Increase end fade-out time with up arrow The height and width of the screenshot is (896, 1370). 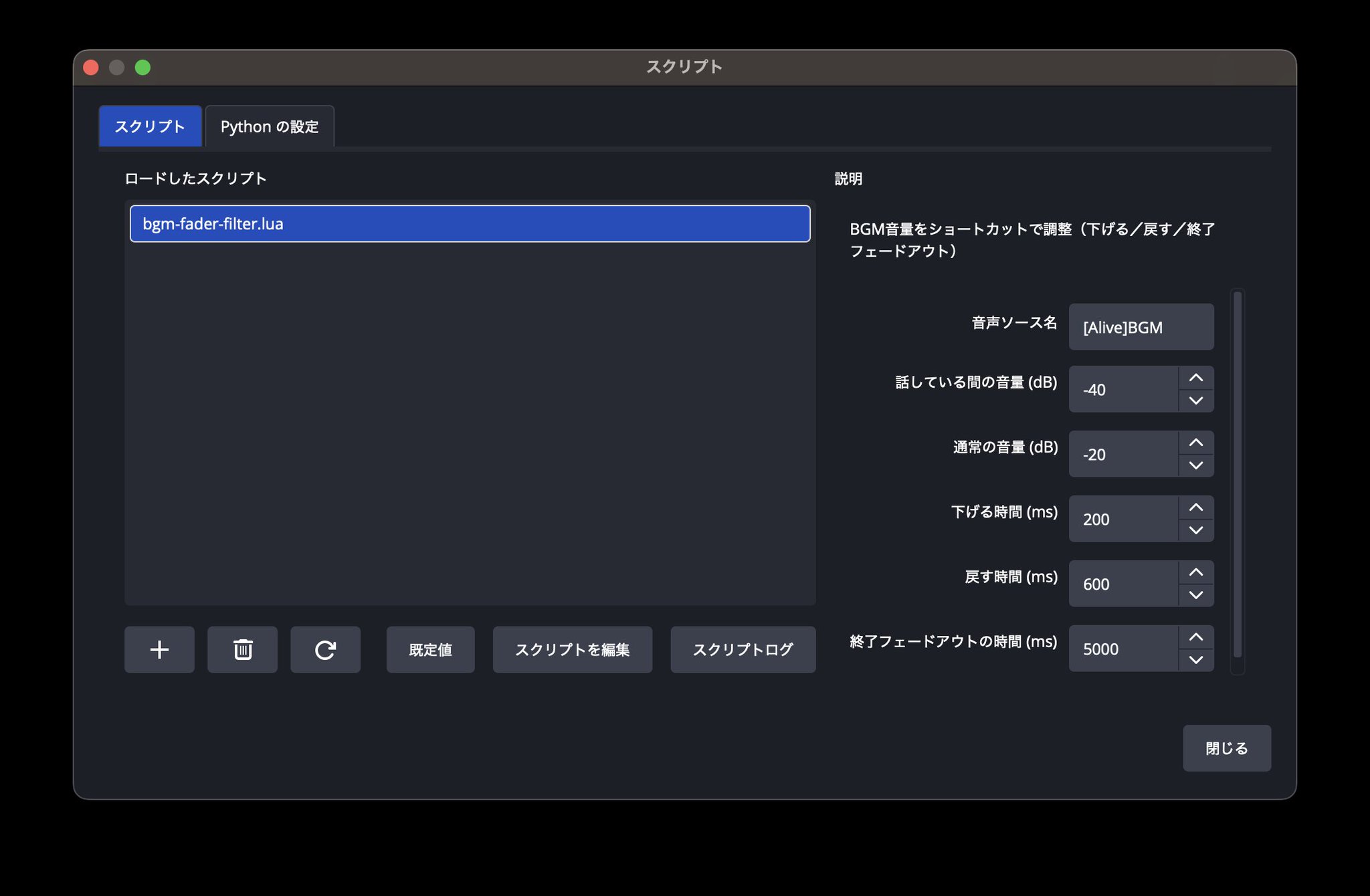[x=1196, y=637]
